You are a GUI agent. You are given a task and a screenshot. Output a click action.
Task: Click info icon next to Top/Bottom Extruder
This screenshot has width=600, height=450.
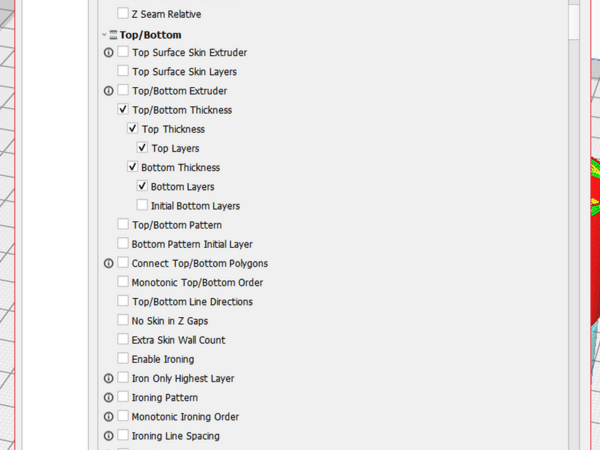109,91
